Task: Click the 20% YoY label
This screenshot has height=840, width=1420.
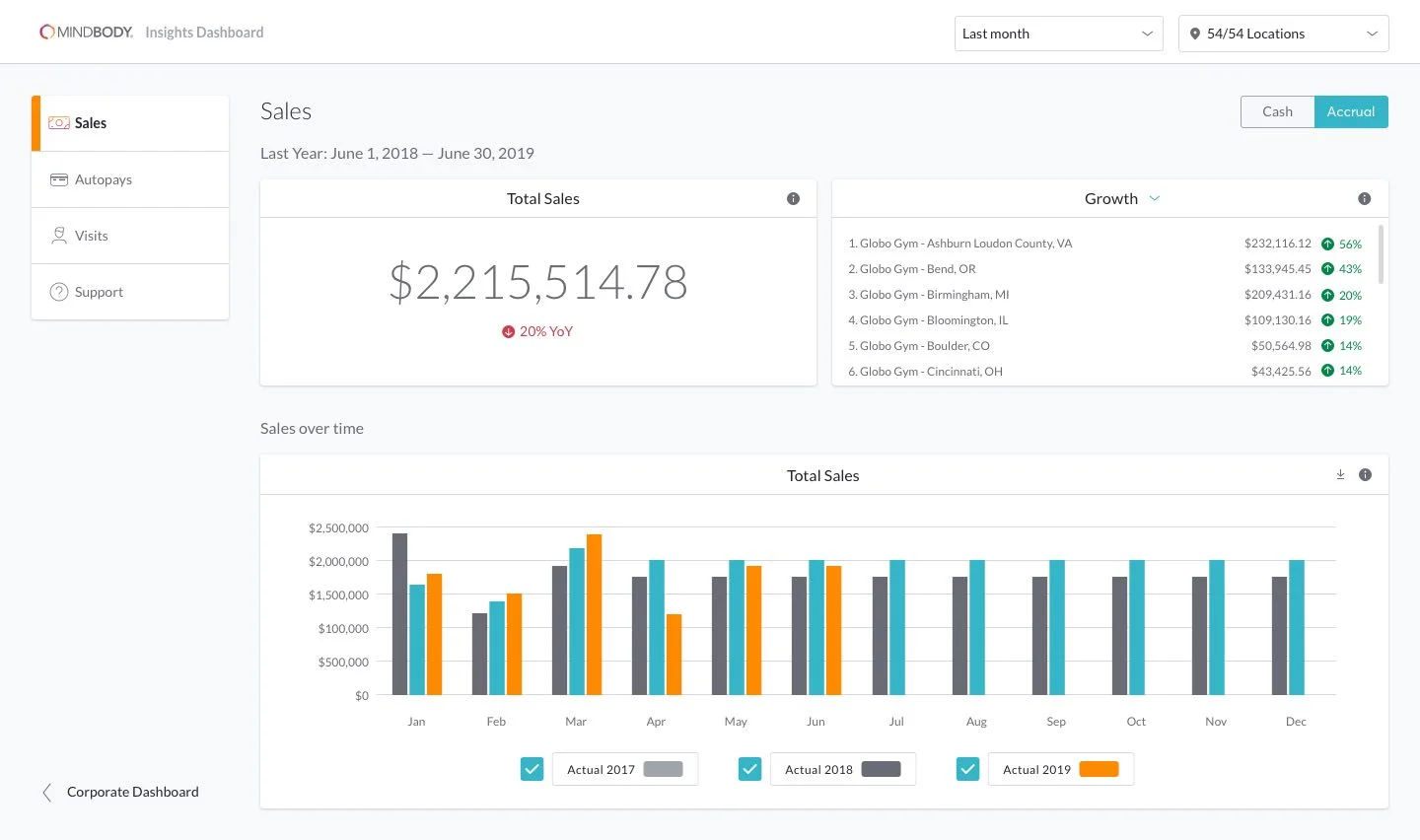Action: click(546, 332)
